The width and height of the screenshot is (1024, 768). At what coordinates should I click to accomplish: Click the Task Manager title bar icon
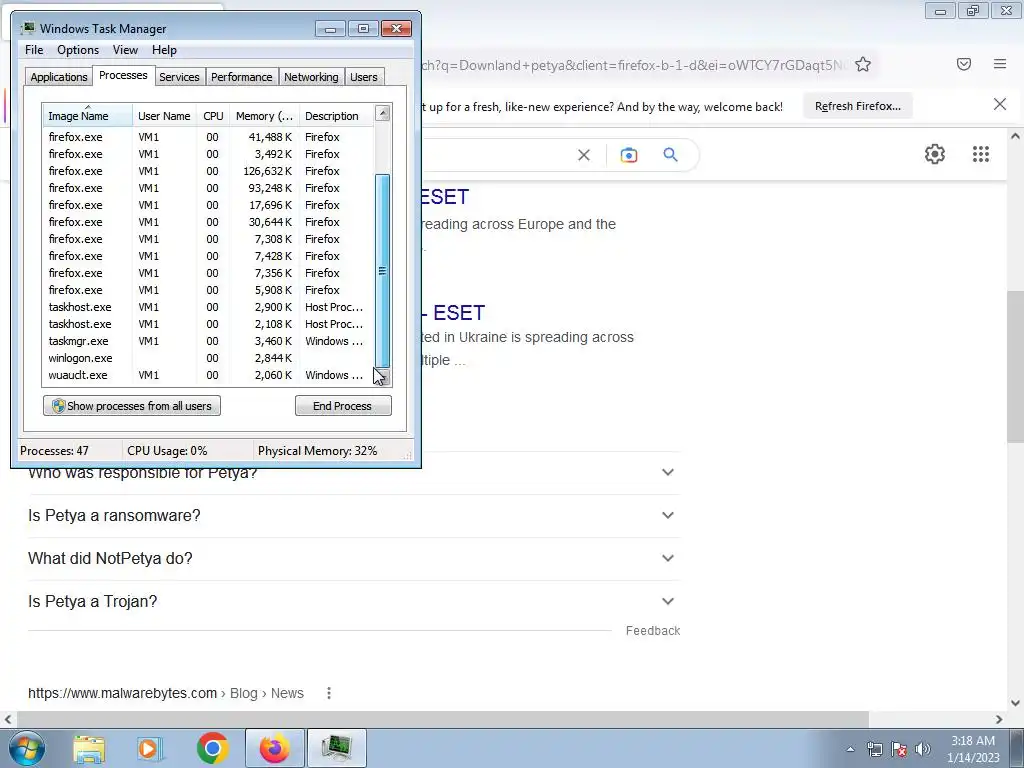28,29
